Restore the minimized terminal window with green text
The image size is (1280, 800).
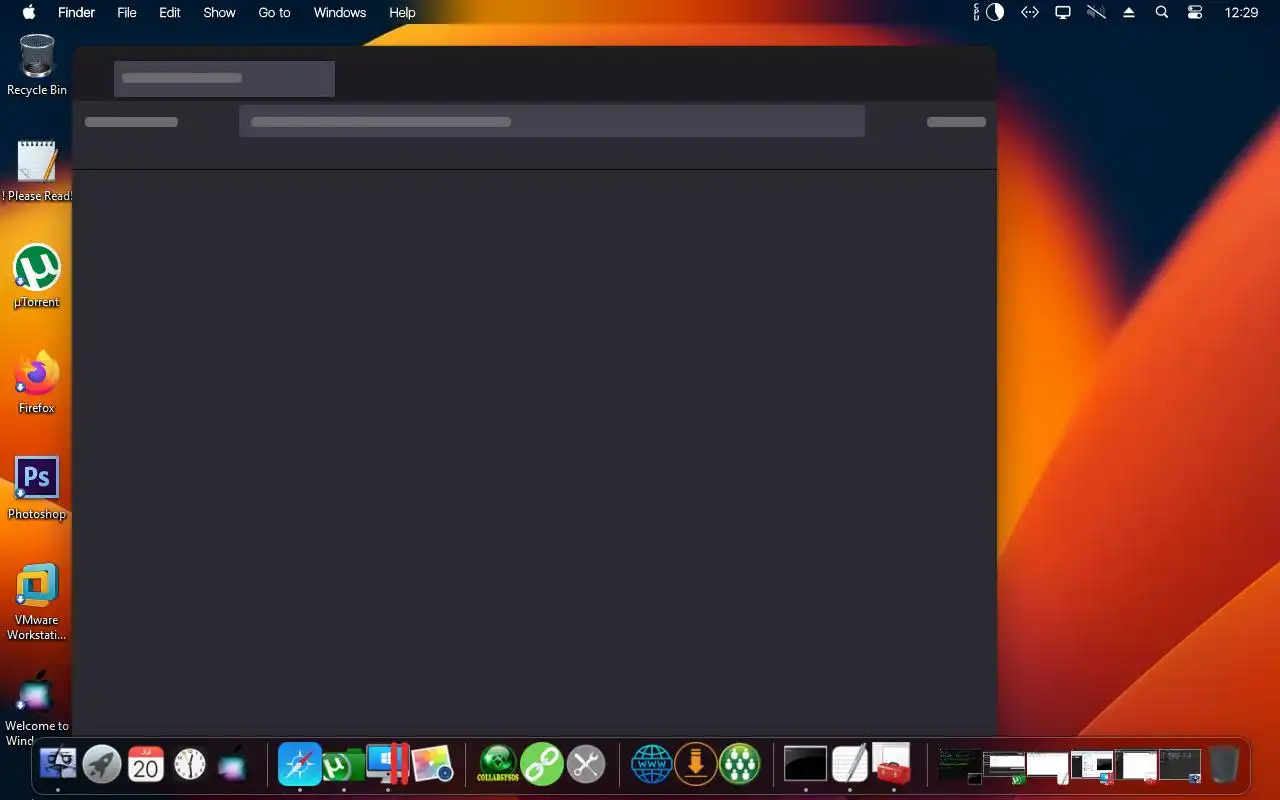(960, 766)
